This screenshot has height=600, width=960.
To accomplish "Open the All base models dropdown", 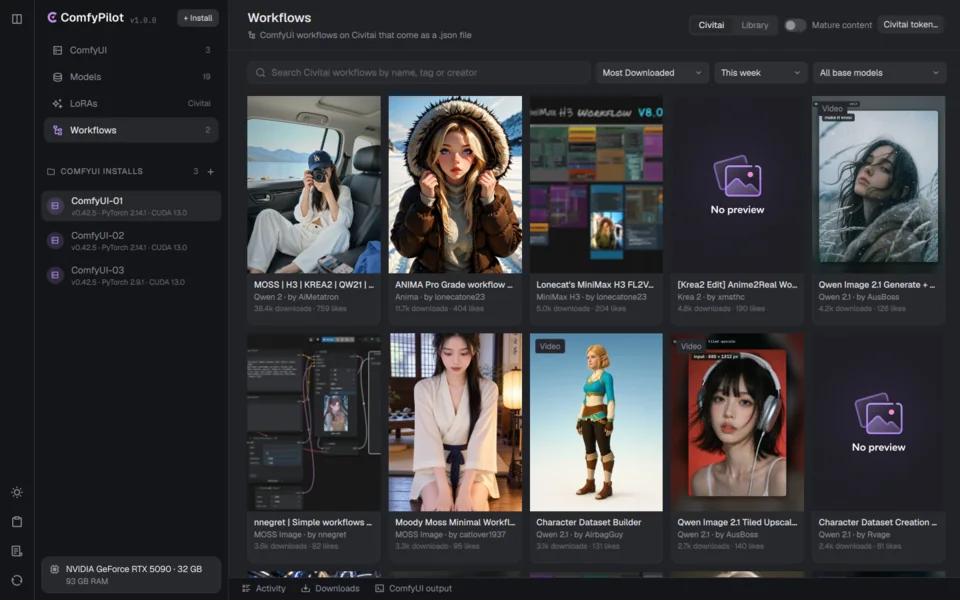I will tap(879, 73).
